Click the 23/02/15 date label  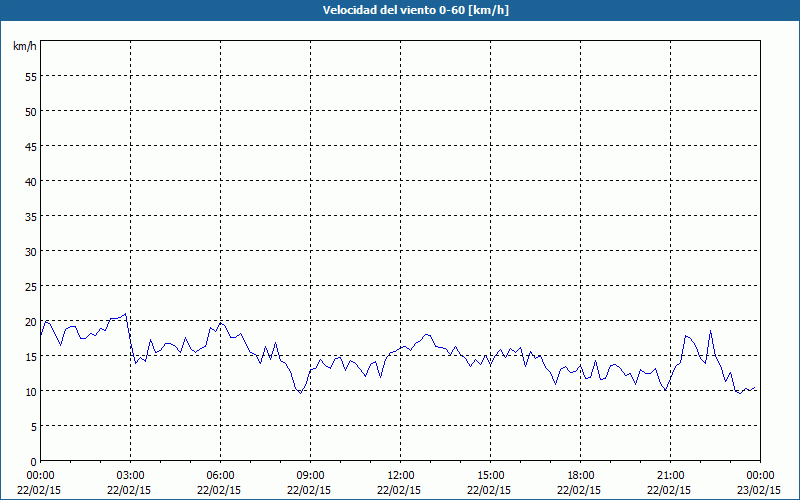pyautogui.click(x=759, y=490)
